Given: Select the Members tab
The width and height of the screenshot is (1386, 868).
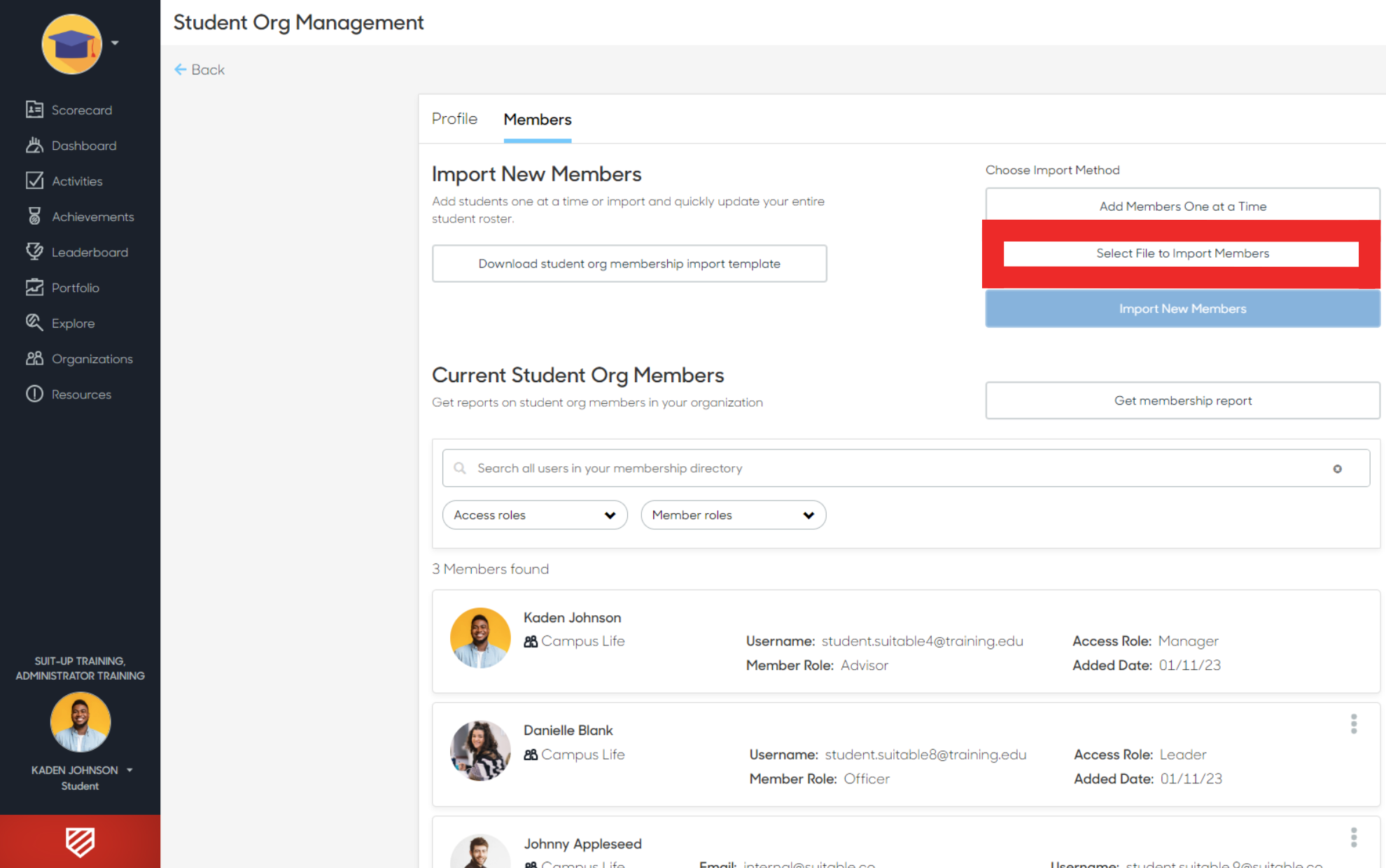Looking at the screenshot, I should pos(538,120).
